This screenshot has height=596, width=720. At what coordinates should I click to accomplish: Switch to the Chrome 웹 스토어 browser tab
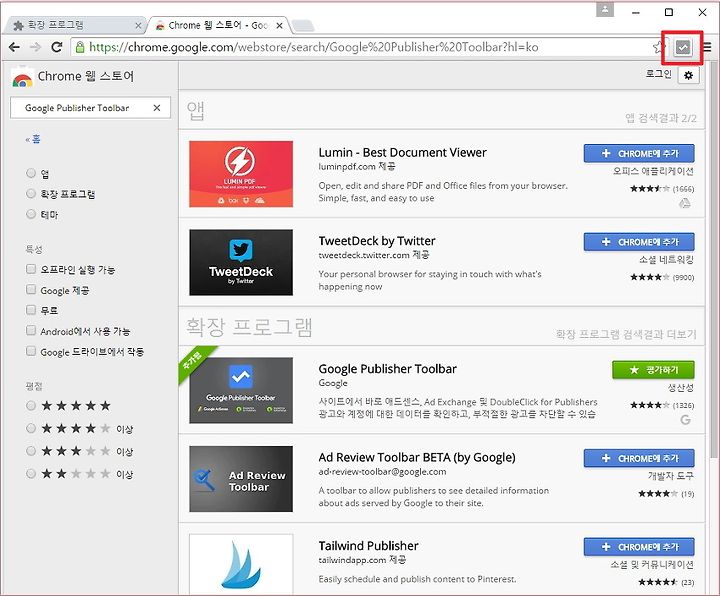click(x=218, y=26)
